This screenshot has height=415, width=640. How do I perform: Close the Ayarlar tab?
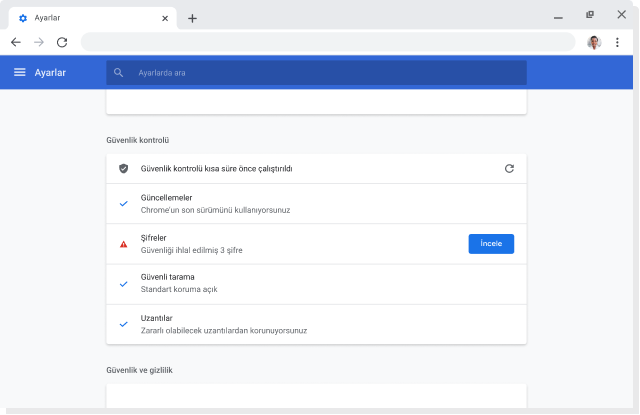coord(165,18)
